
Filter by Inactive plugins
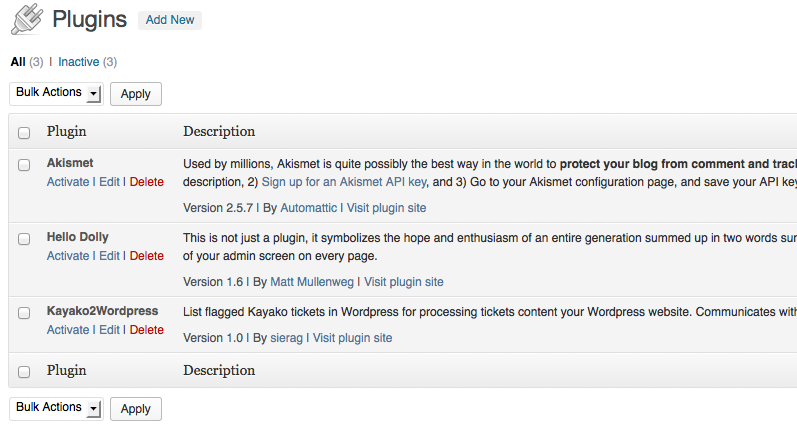pyautogui.click(x=78, y=62)
